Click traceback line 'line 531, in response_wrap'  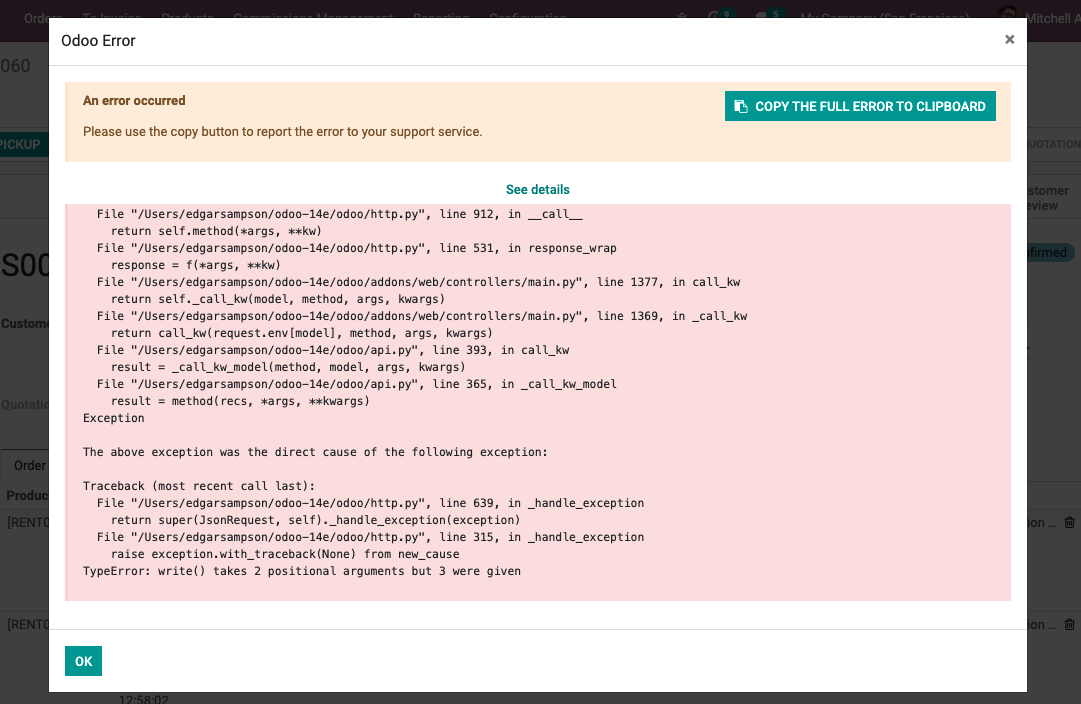pyautogui.click(x=356, y=248)
